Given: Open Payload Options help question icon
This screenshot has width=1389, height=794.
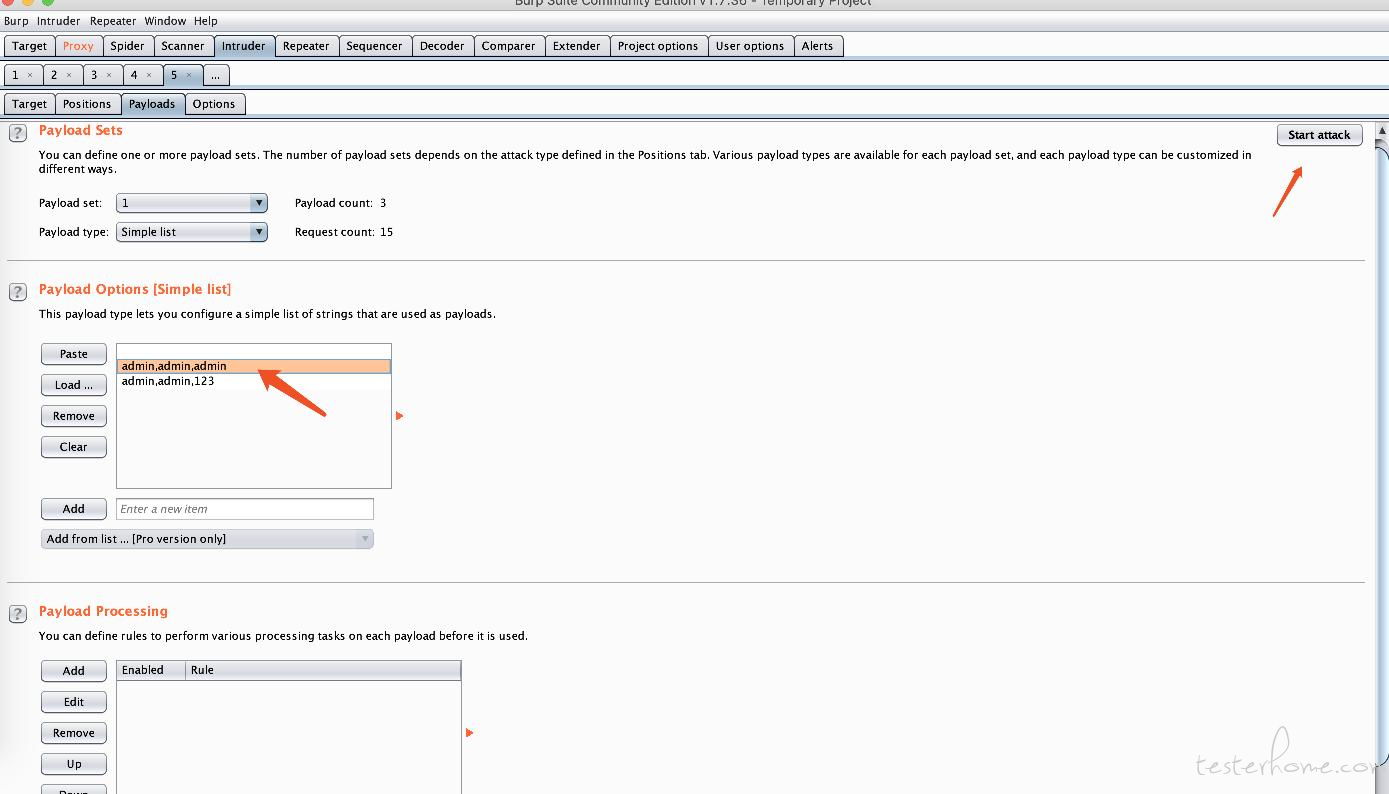Looking at the screenshot, I should tap(17, 292).
